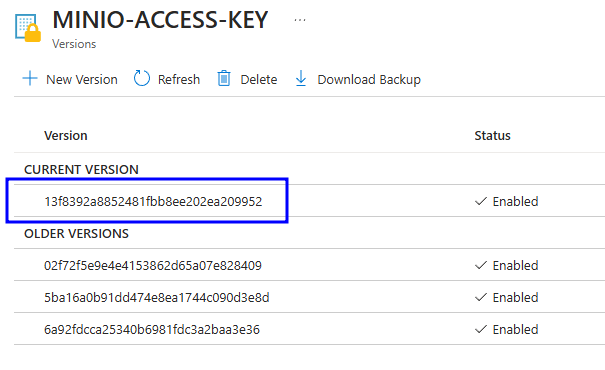Click checkmark icon beside current version Enabled

click(481, 201)
